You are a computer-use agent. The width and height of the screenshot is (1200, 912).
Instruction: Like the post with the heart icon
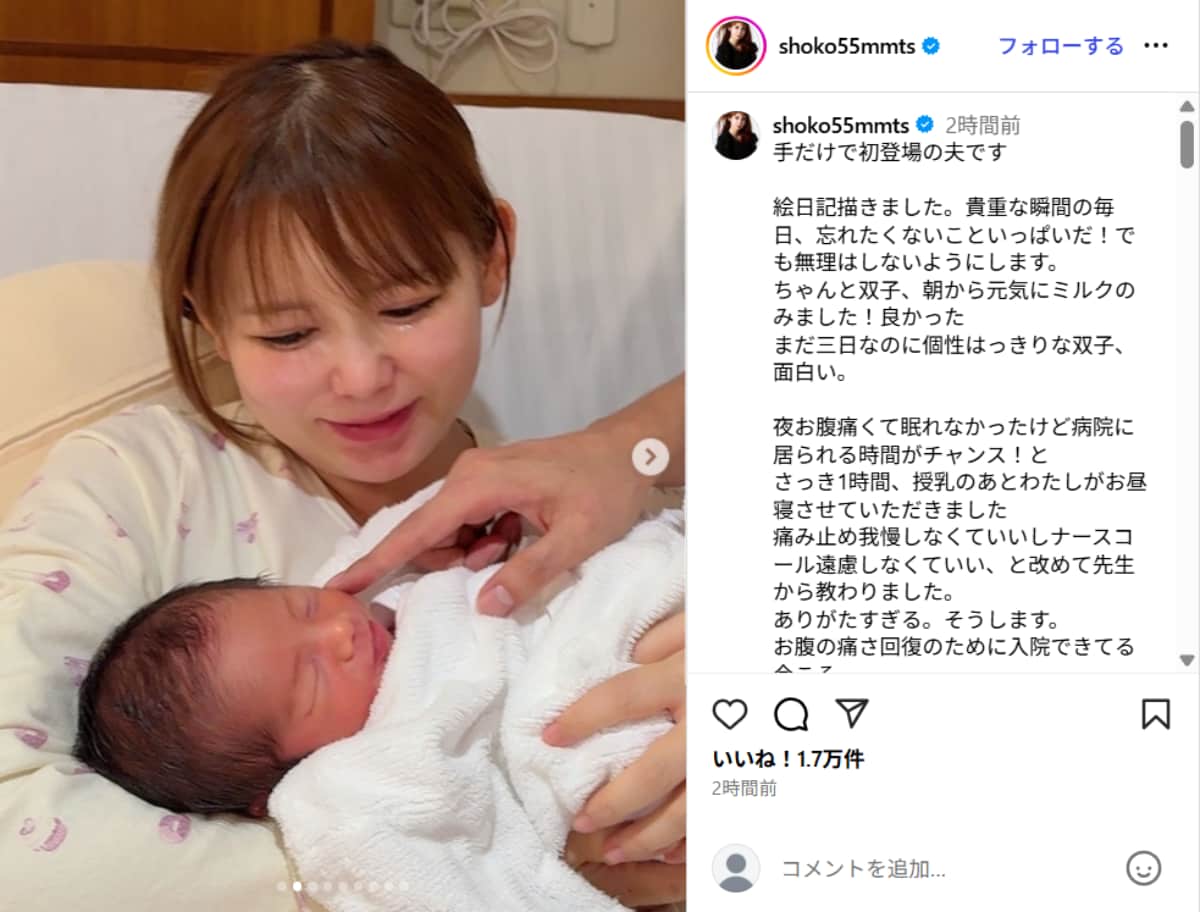click(x=730, y=713)
